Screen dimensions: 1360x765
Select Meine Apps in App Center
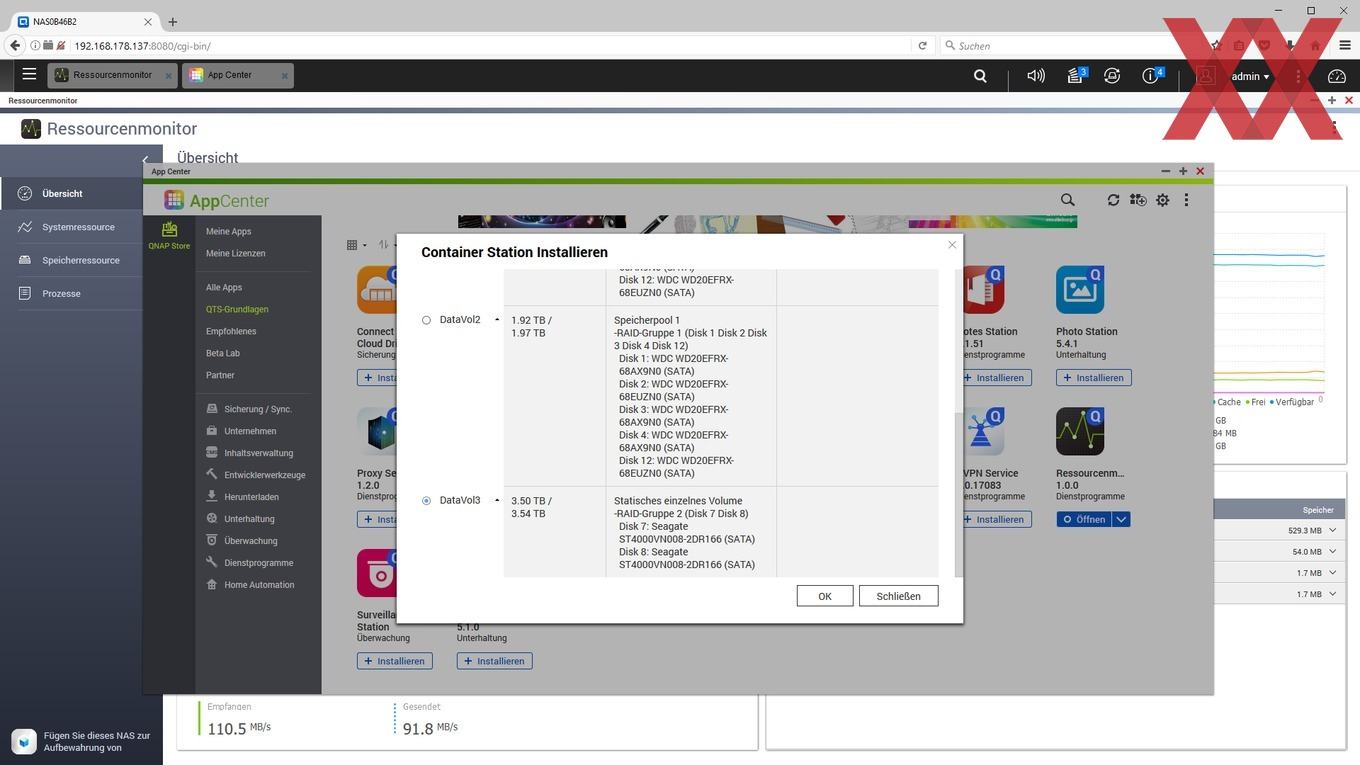tap(228, 231)
